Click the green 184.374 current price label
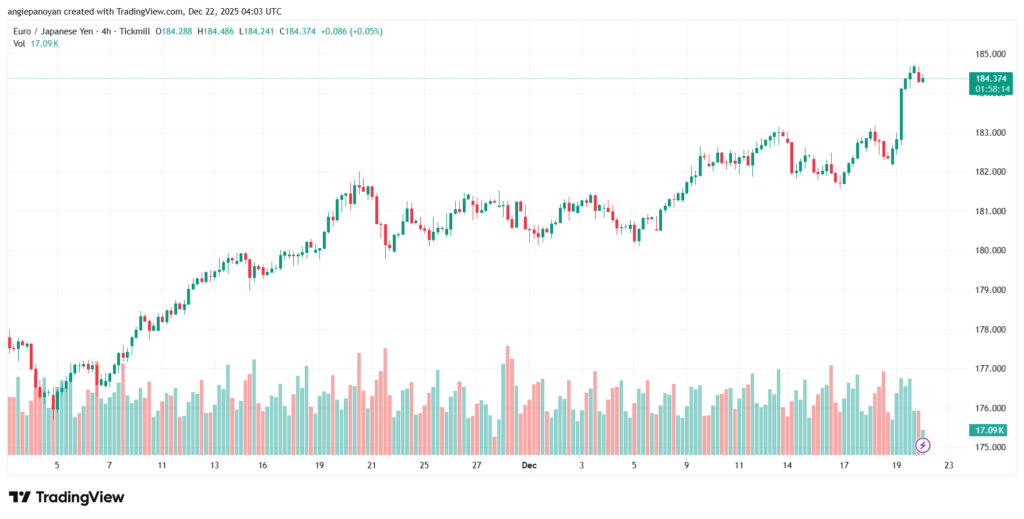 (x=990, y=78)
